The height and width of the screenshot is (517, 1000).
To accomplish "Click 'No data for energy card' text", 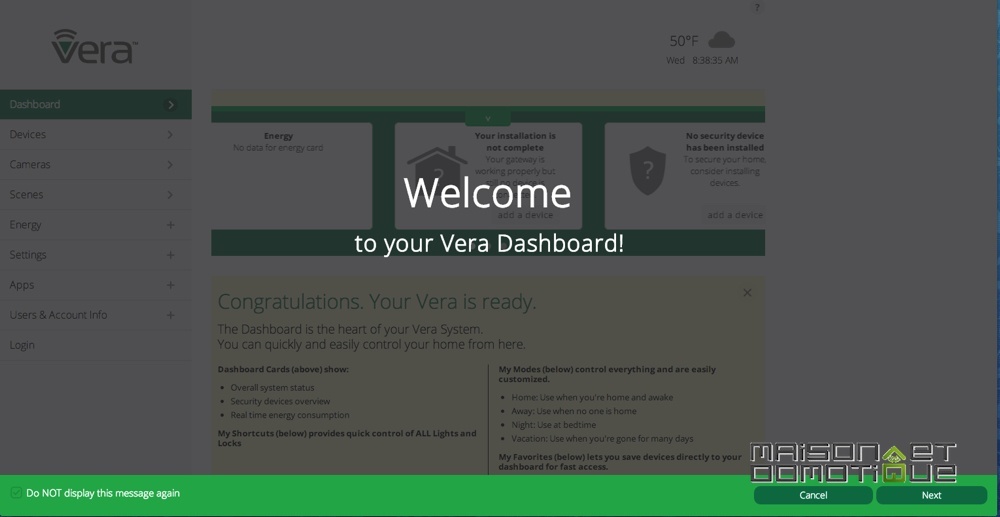I will (278, 148).
